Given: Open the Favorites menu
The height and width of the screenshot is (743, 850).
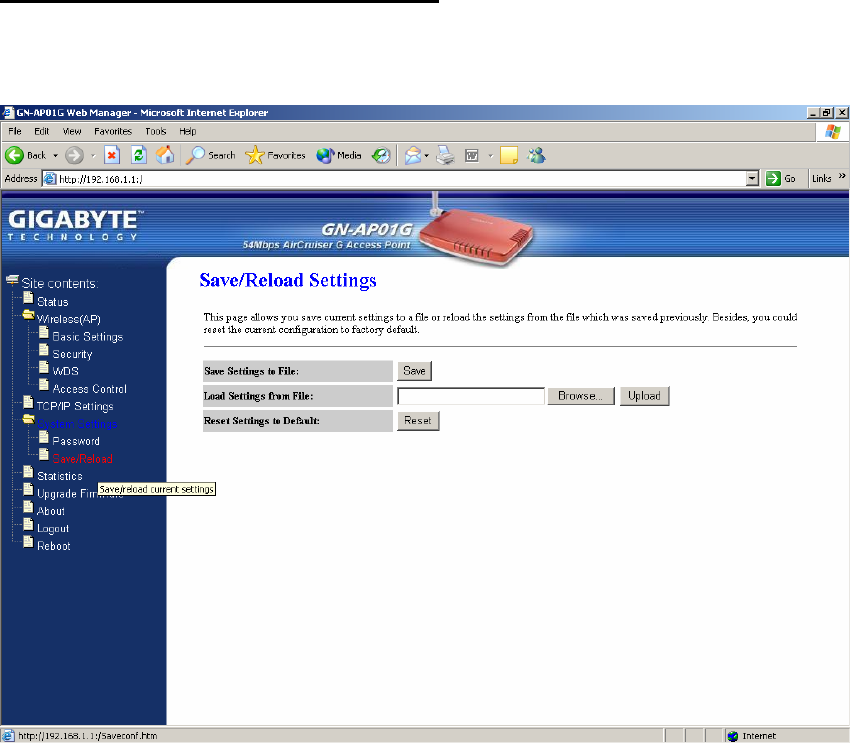Looking at the screenshot, I should tap(113, 131).
